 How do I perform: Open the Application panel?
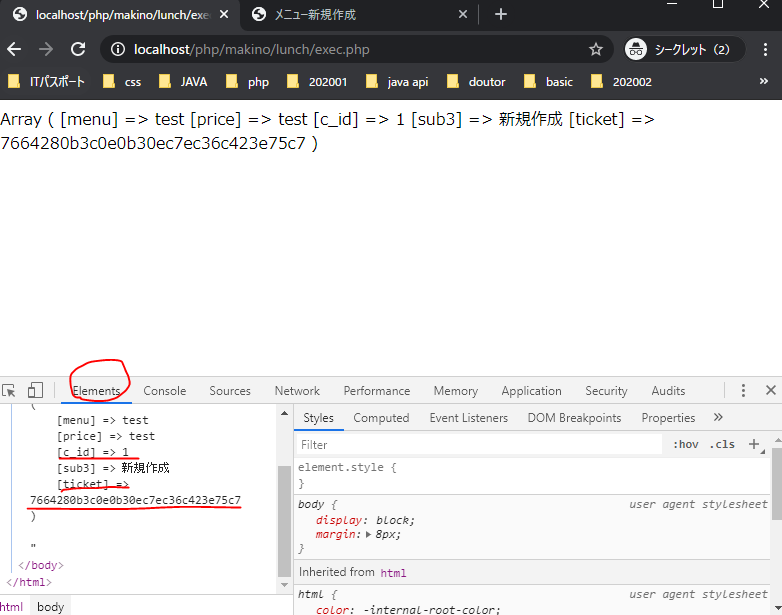tap(531, 391)
